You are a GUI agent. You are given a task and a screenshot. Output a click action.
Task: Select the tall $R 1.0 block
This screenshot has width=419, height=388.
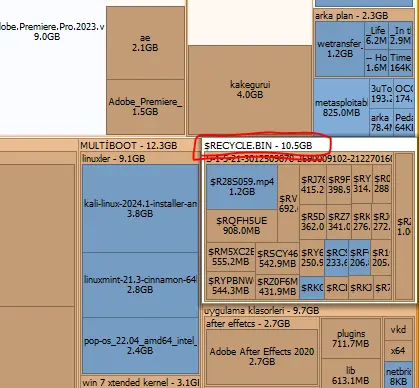click(x=404, y=226)
